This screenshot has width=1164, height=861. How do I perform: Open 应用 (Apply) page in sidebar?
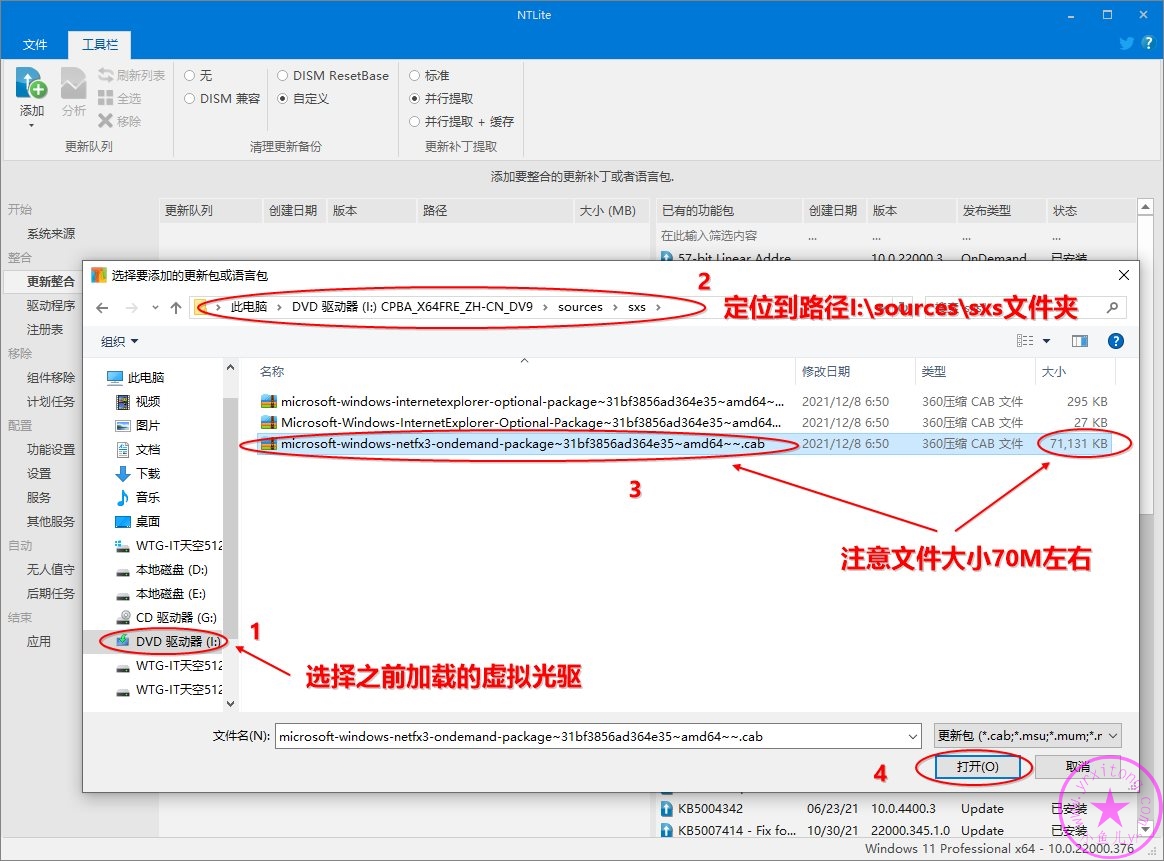tap(39, 641)
